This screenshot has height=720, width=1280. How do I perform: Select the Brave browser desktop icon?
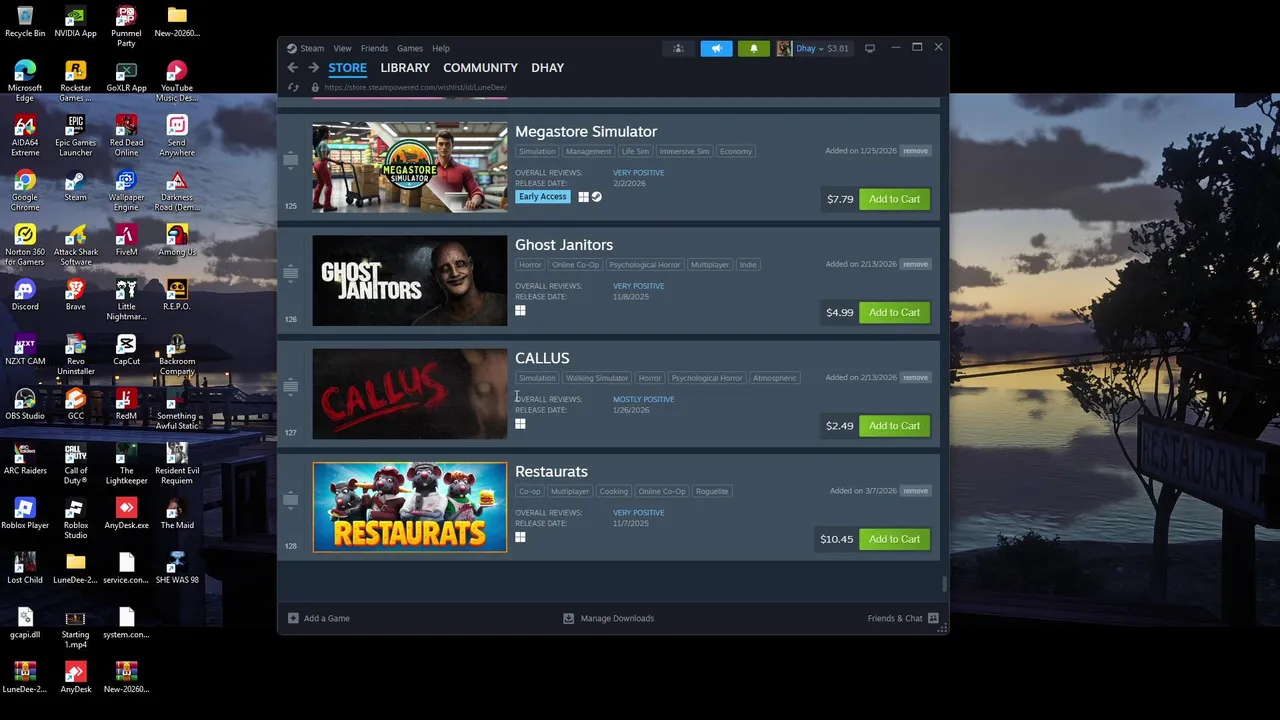pyautogui.click(x=75, y=295)
